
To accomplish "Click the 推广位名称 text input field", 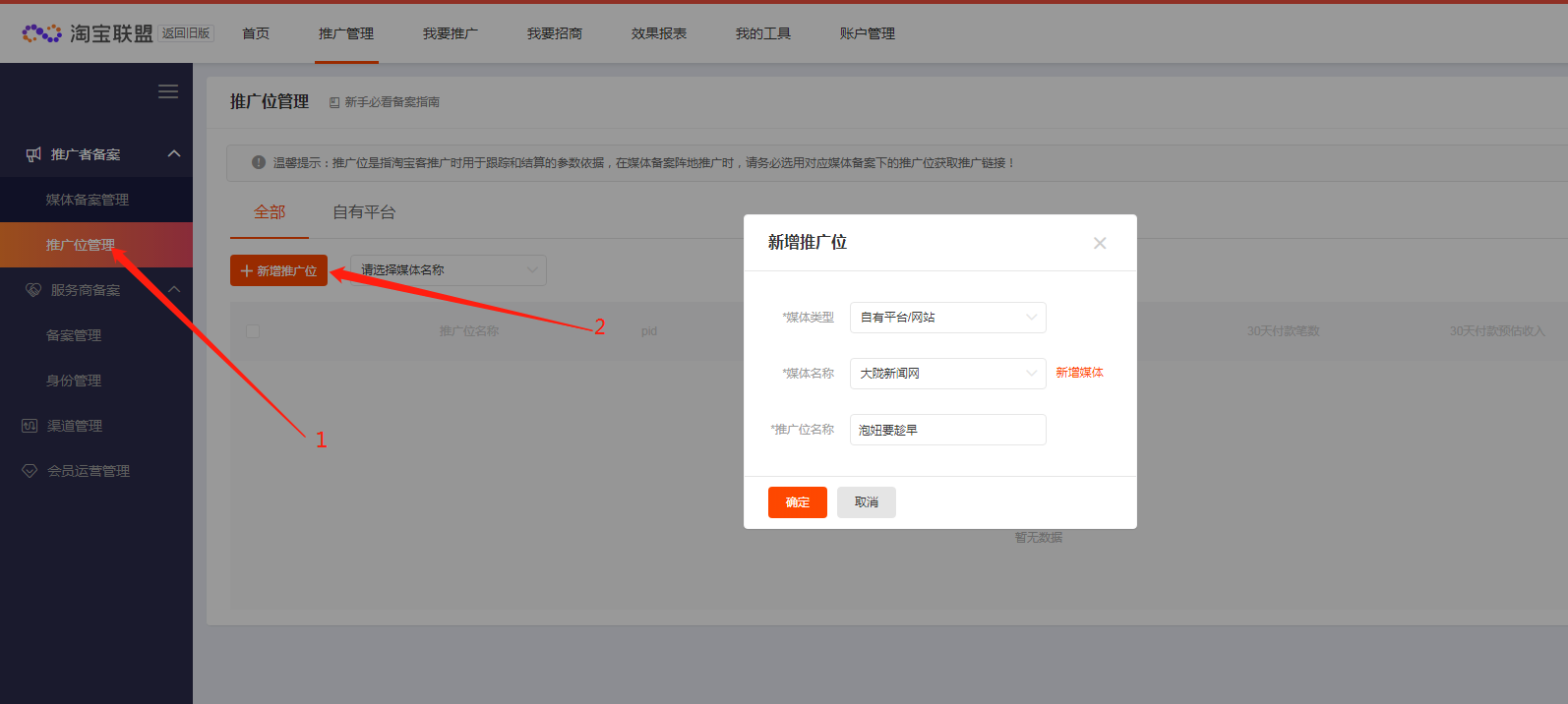I will (x=947, y=430).
